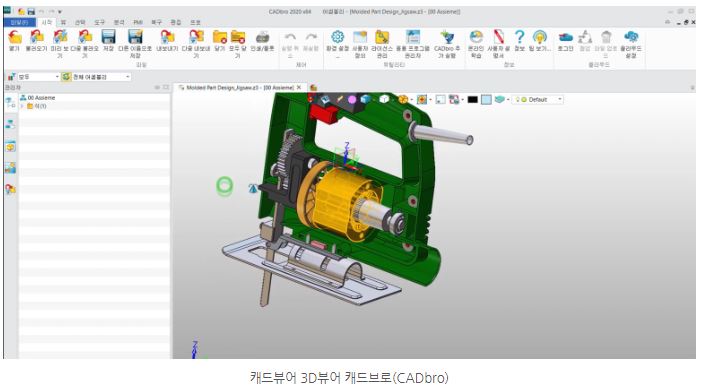Screen dimensions: 703x391
Task: Switch to the 도구 ribbon tab
Action: point(99,22)
